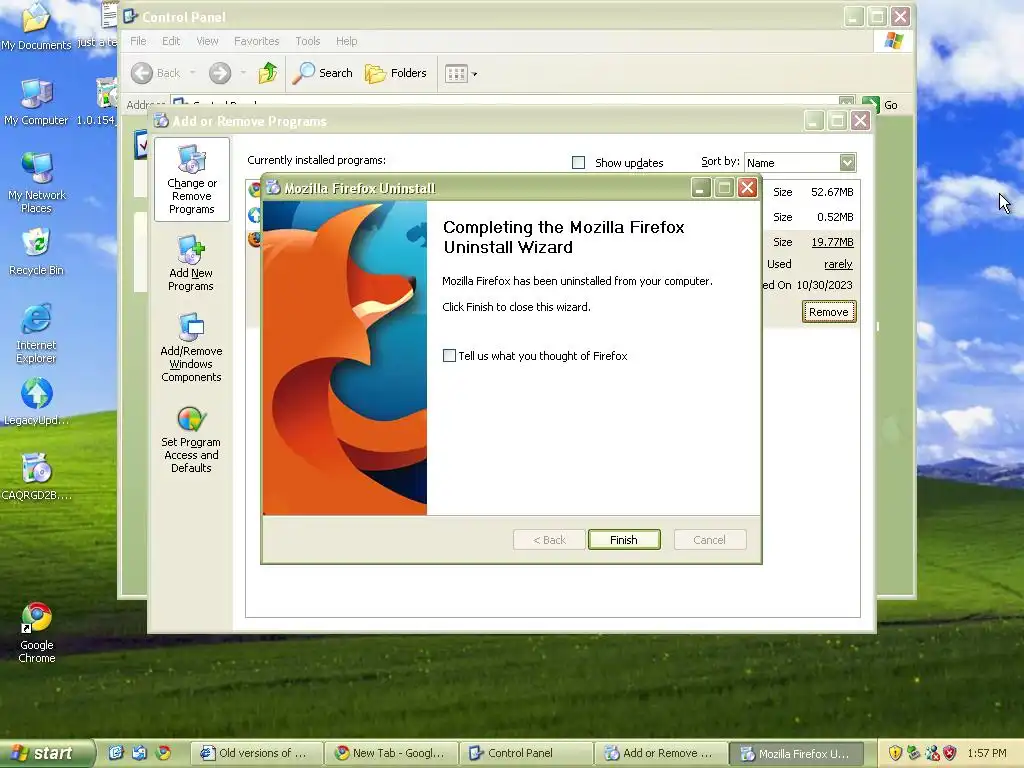Click the 'rarely' used frequency link
Image resolution: width=1024 pixels, height=768 pixels.
(838, 264)
